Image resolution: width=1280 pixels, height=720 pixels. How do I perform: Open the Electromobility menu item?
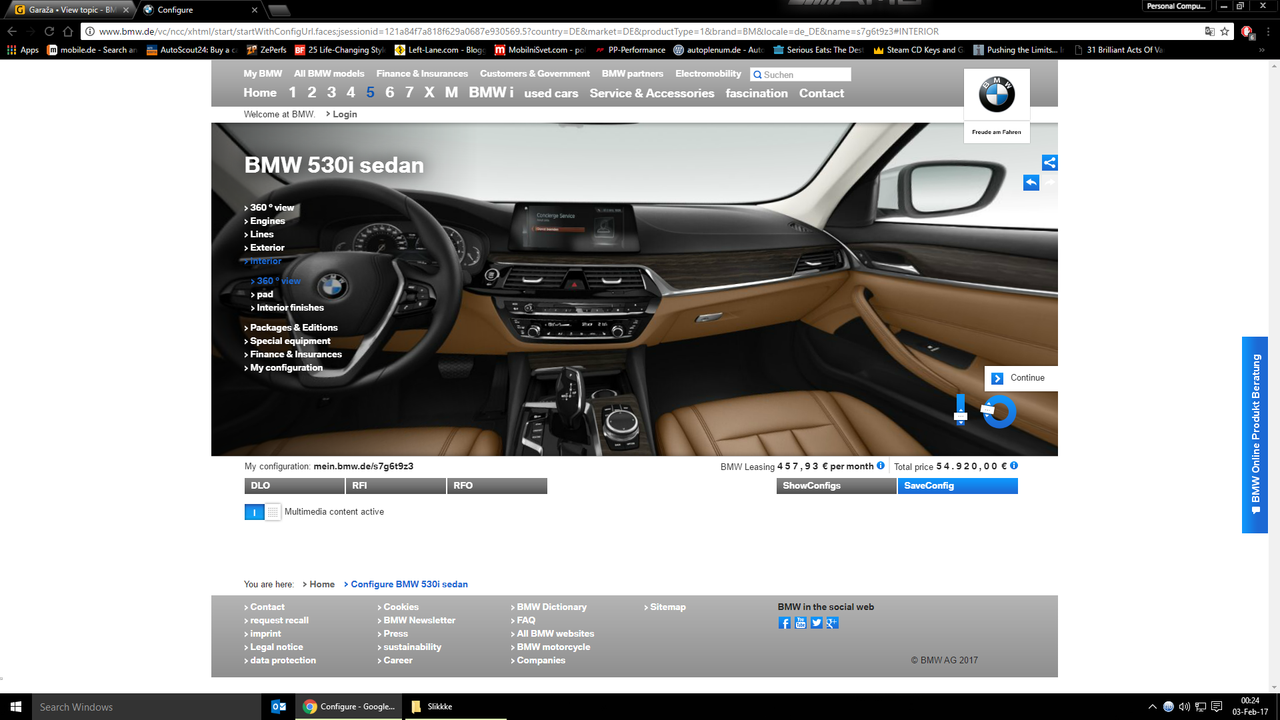[x=707, y=72]
